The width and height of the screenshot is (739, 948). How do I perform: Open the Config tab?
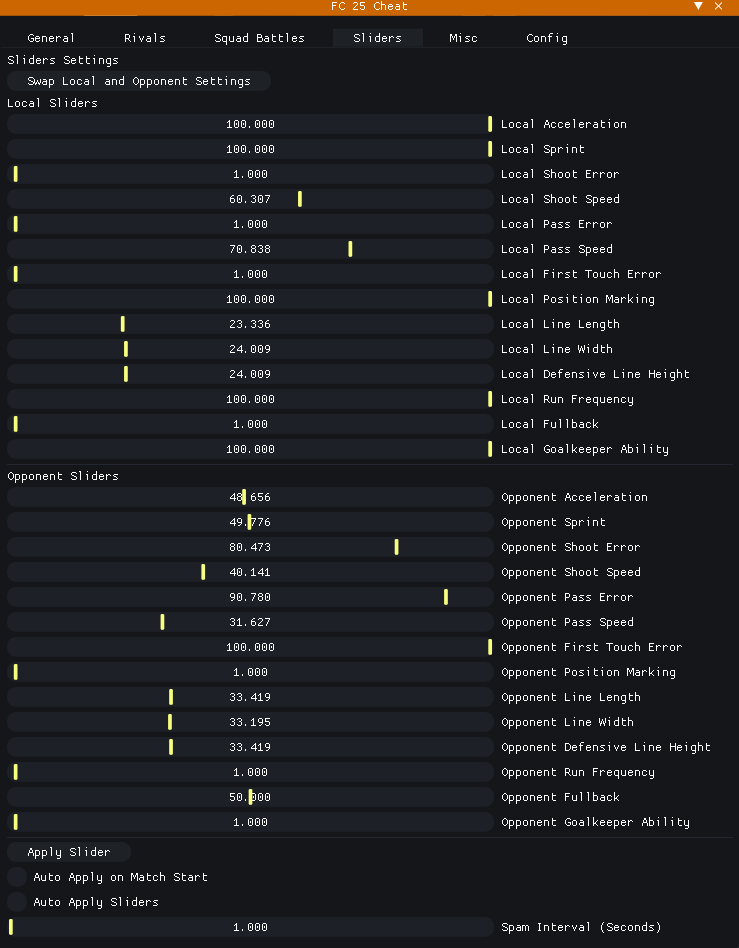(x=547, y=38)
